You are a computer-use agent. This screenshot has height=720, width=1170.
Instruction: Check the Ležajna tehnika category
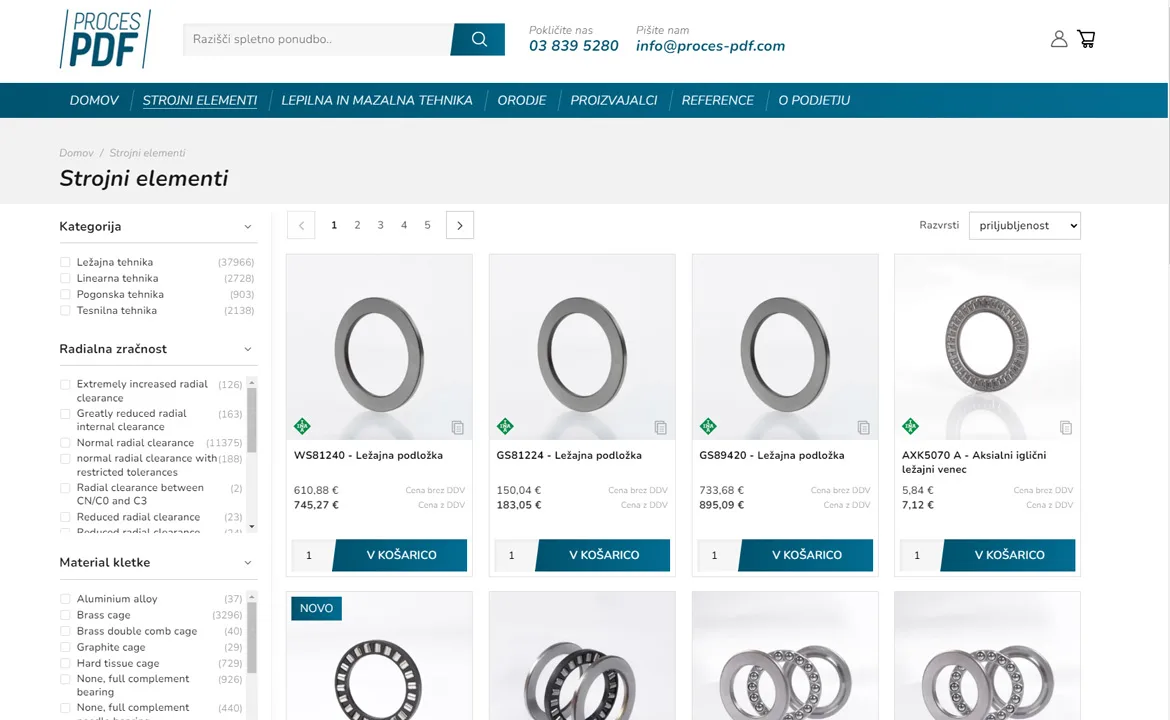click(65, 262)
